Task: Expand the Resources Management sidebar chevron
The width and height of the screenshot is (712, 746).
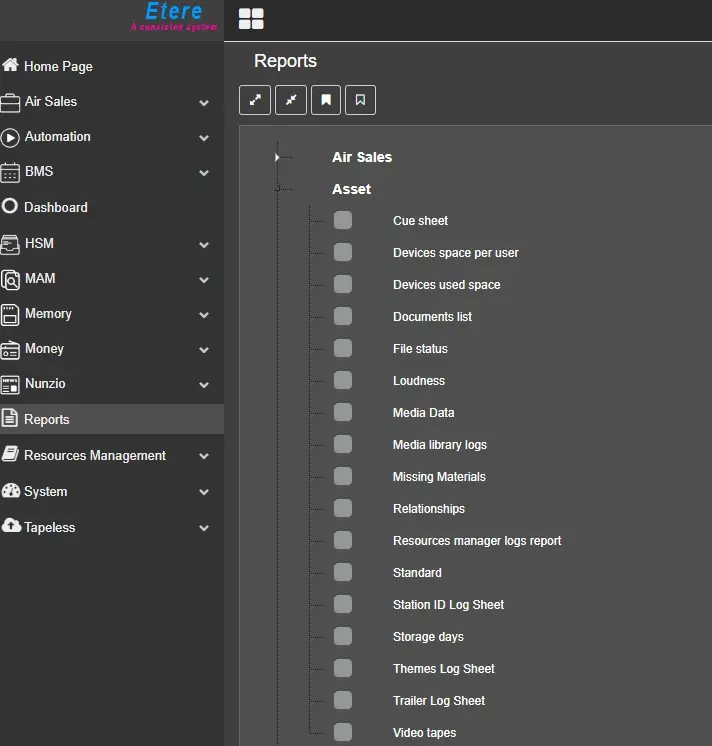Action: point(204,456)
